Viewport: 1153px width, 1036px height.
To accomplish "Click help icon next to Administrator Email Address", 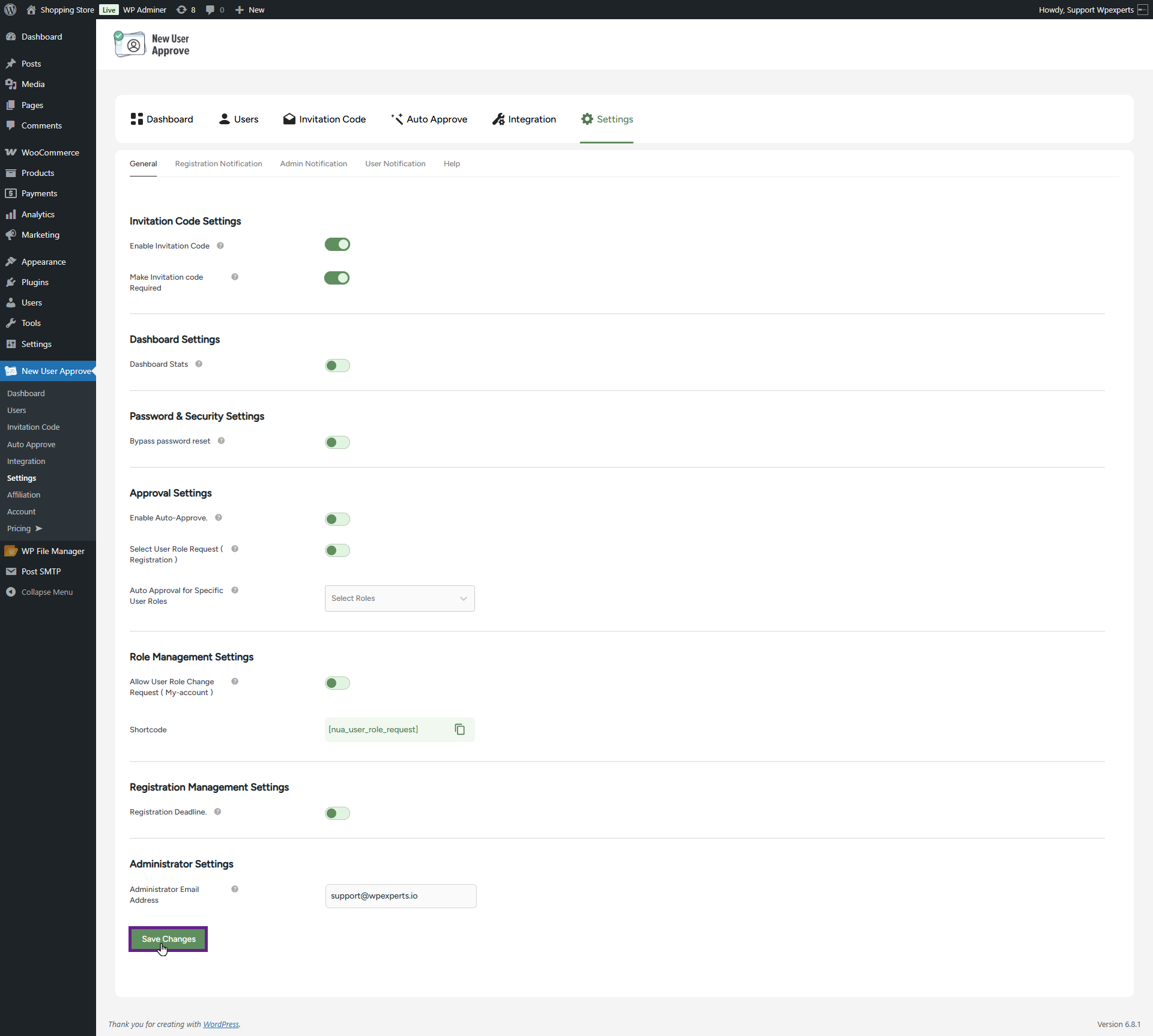I will coord(235,889).
